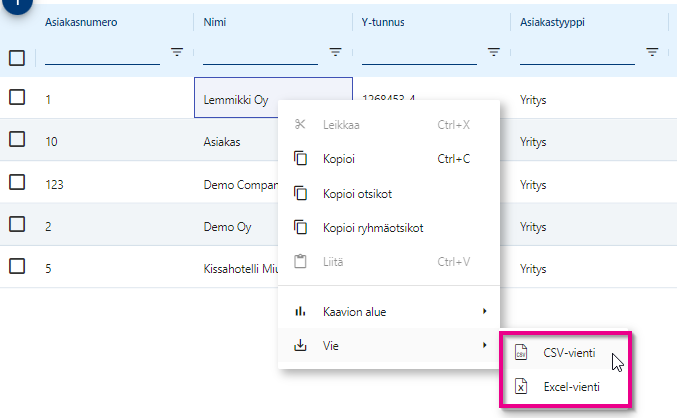
Task: Click the Excel file icon in export submenu
Action: [521, 386]
